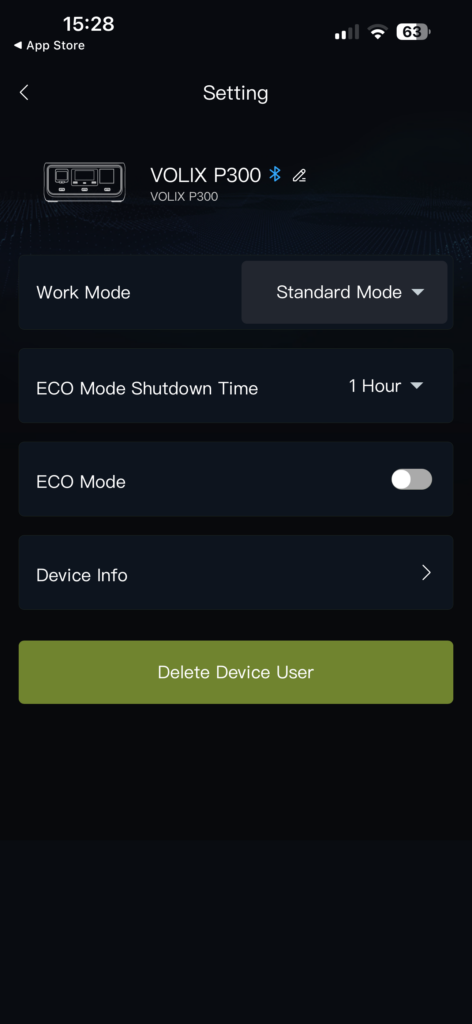Open the Standard Mode dropdown
The width and height of the screenshot is (472, 1024).
click(344, 292)
